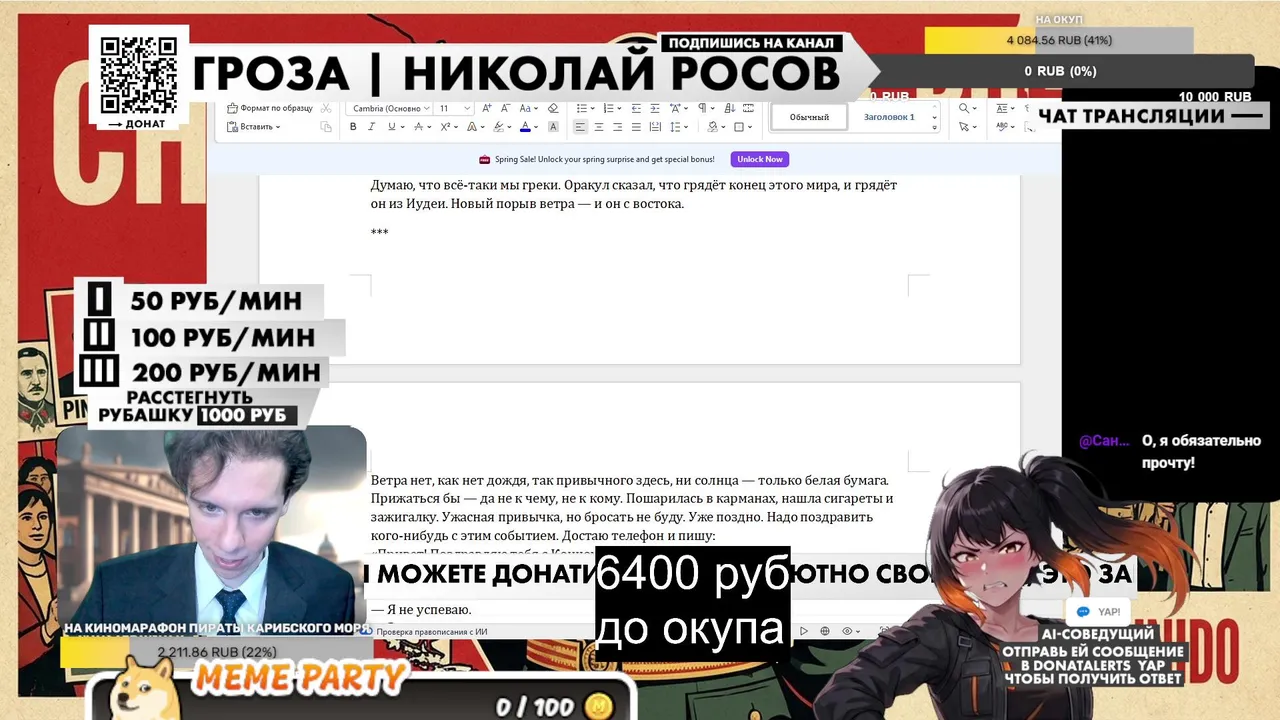1280x720 pixels.
Task: Click the donation QR code
Action: [x=139, y=75]
